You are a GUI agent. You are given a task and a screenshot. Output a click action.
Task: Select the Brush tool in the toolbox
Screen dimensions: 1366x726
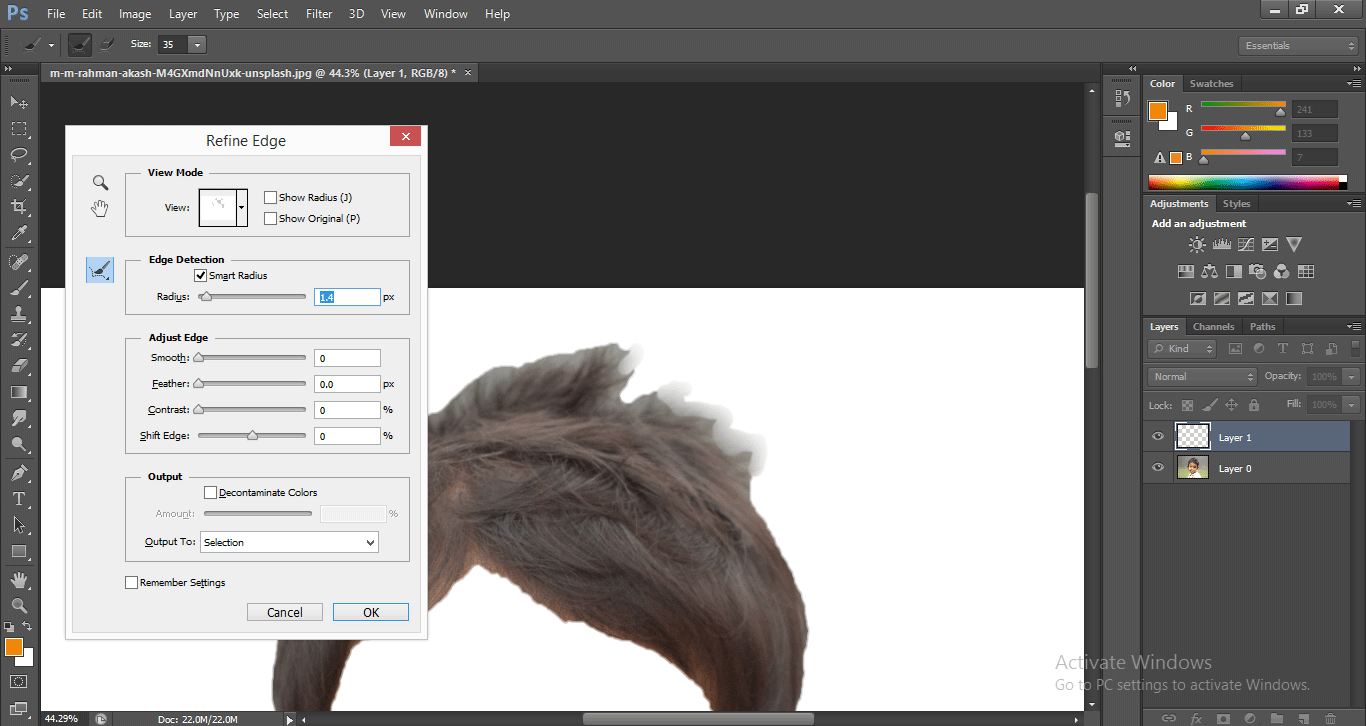(x=19, y=288)
